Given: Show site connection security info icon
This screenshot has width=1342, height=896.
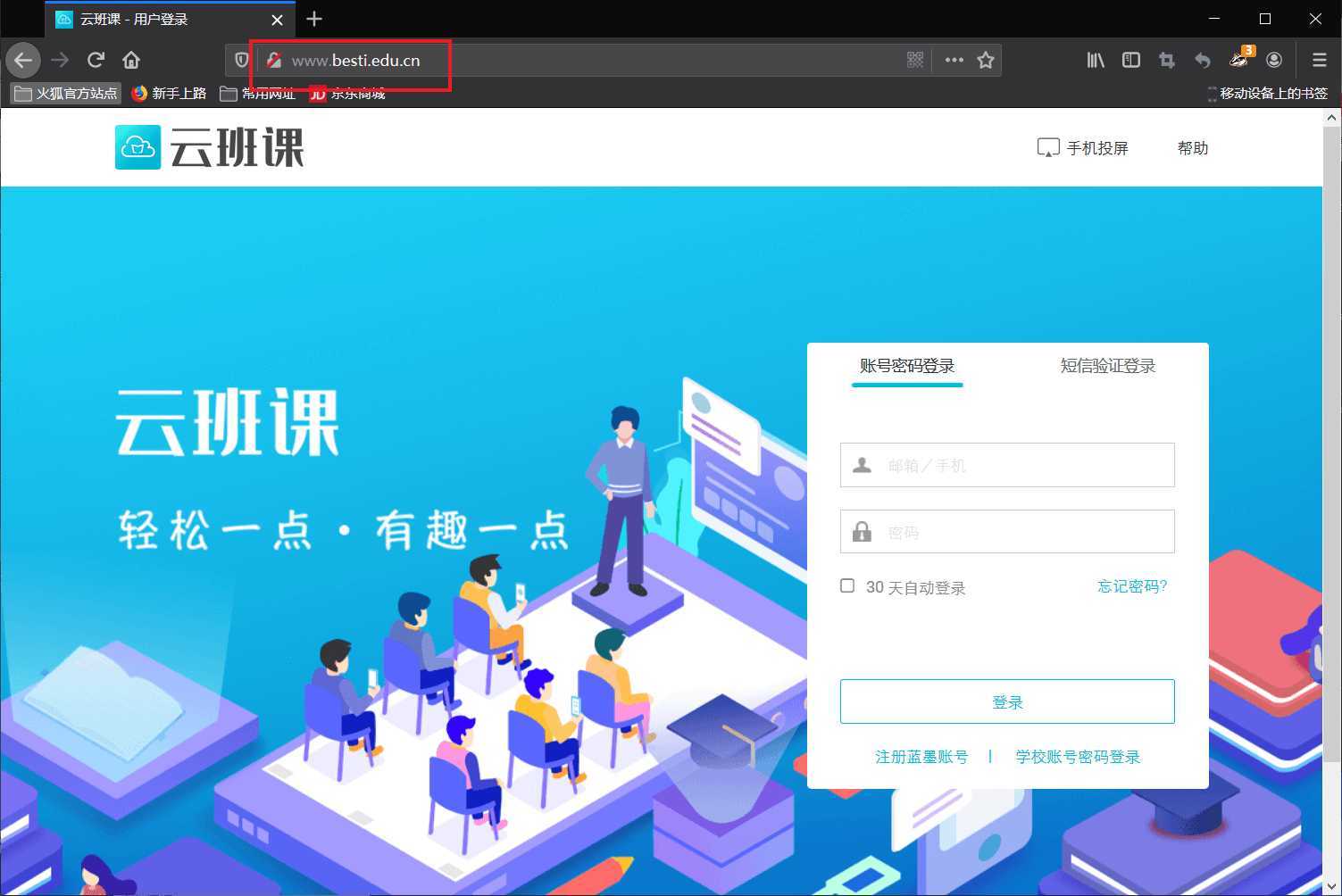Looking at the screenshot, I should tap(274, 60).
